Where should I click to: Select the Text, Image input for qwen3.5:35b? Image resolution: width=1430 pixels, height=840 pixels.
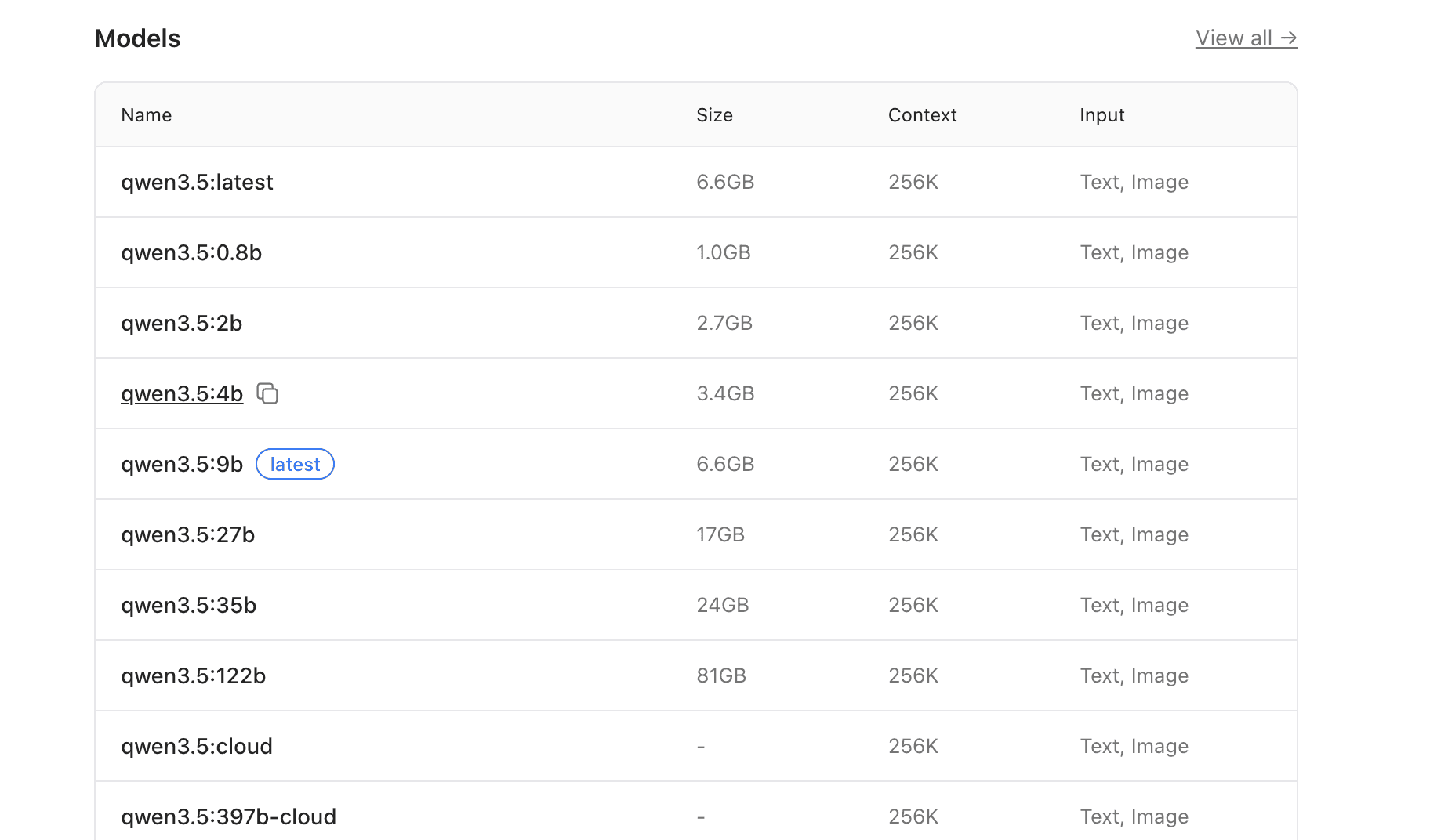pyautogui.click(x=1134, y=605)
